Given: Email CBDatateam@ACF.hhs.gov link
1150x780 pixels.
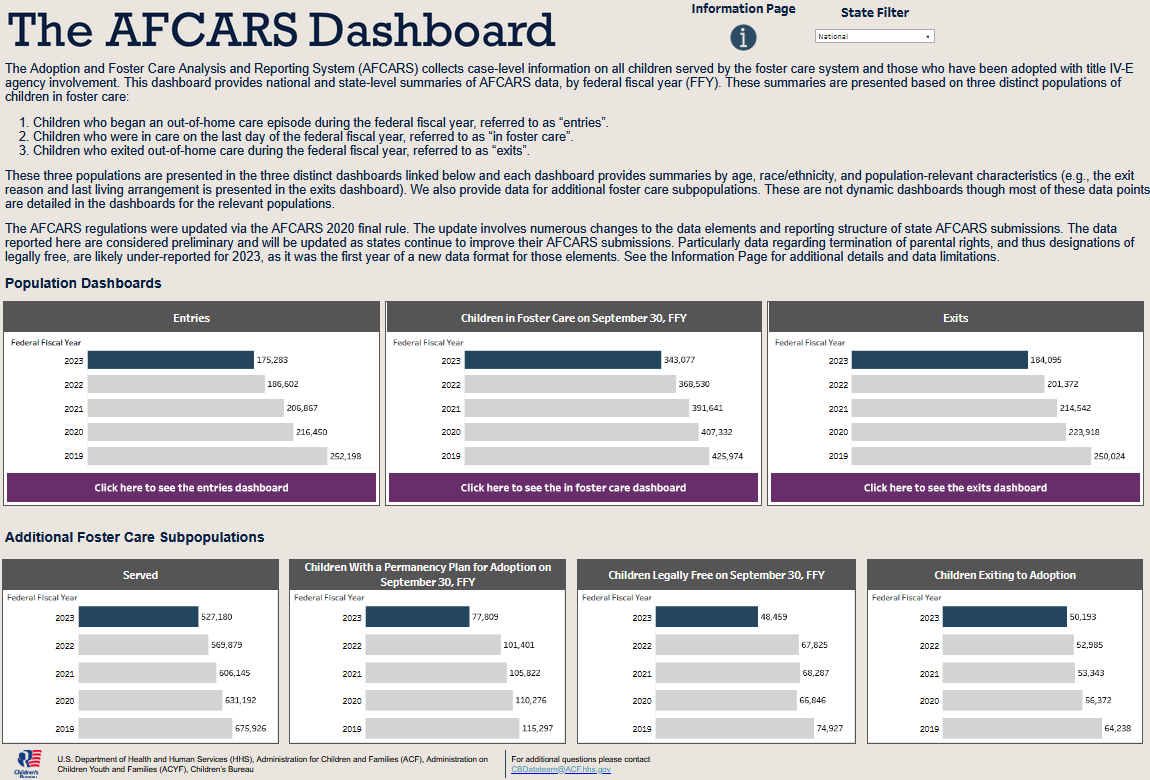Looking at the screenshot, I should tap(560, 770).
